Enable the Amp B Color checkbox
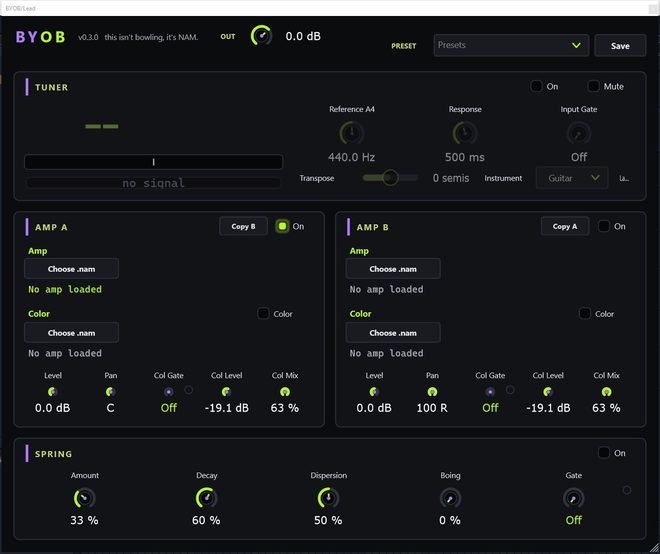The height and width of the screenshot is (554, 660). click(x=585, y=314)
